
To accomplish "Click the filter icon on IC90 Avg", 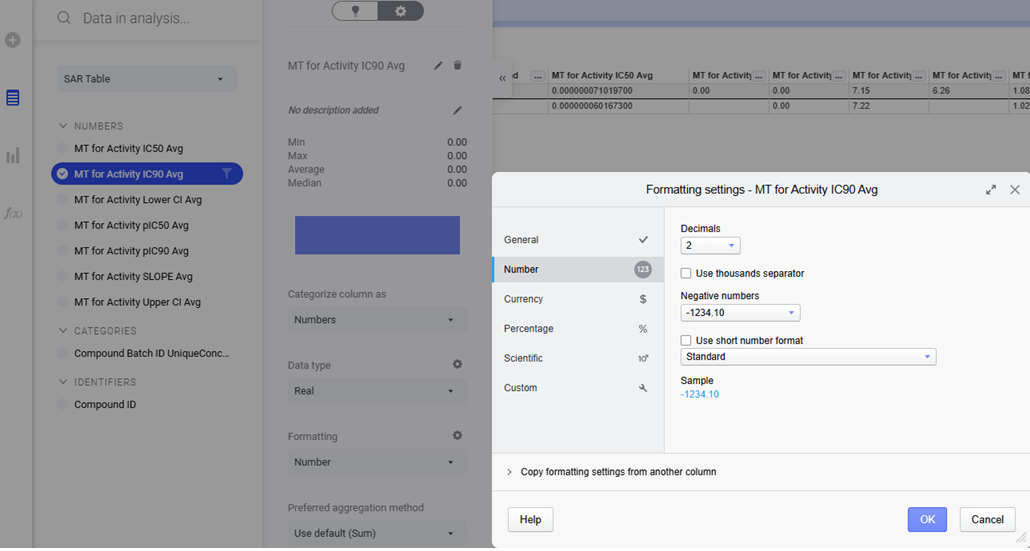I will [x=227, y=174].
